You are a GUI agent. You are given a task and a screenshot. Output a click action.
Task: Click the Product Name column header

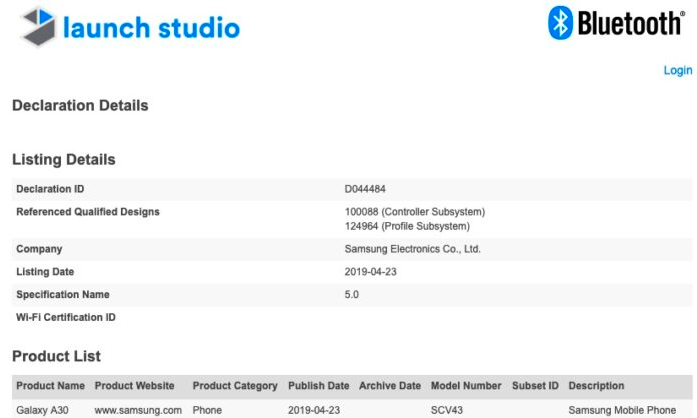coord(50,386)
